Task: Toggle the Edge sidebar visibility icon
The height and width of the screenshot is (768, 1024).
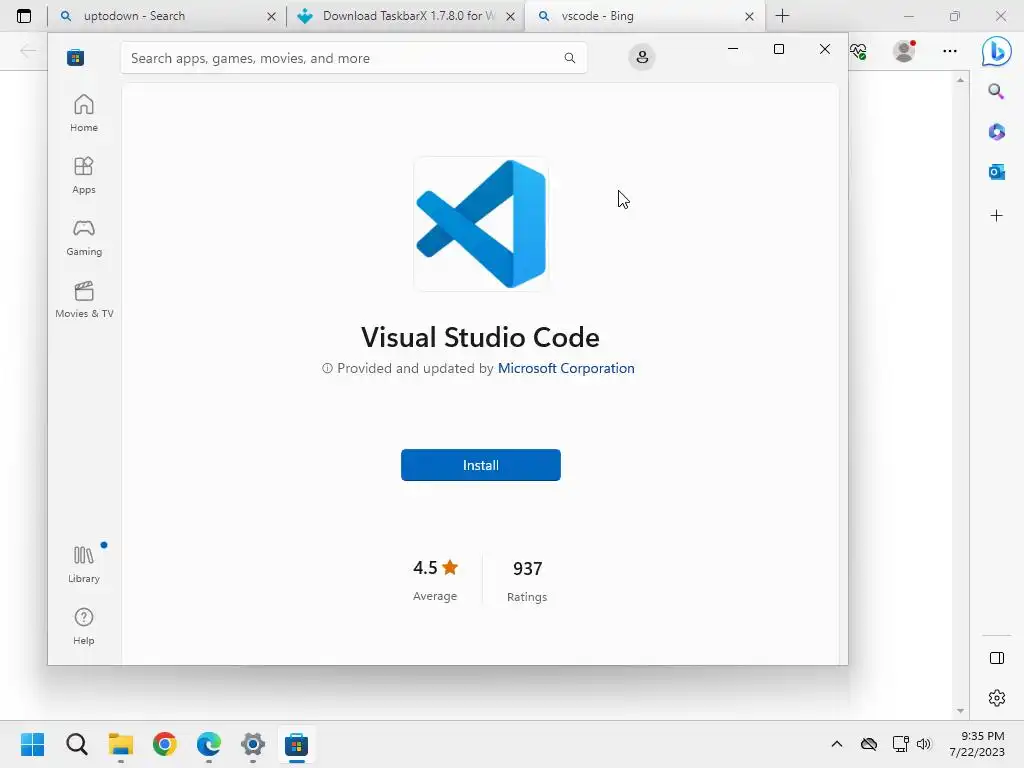Action: click(997, 658)
